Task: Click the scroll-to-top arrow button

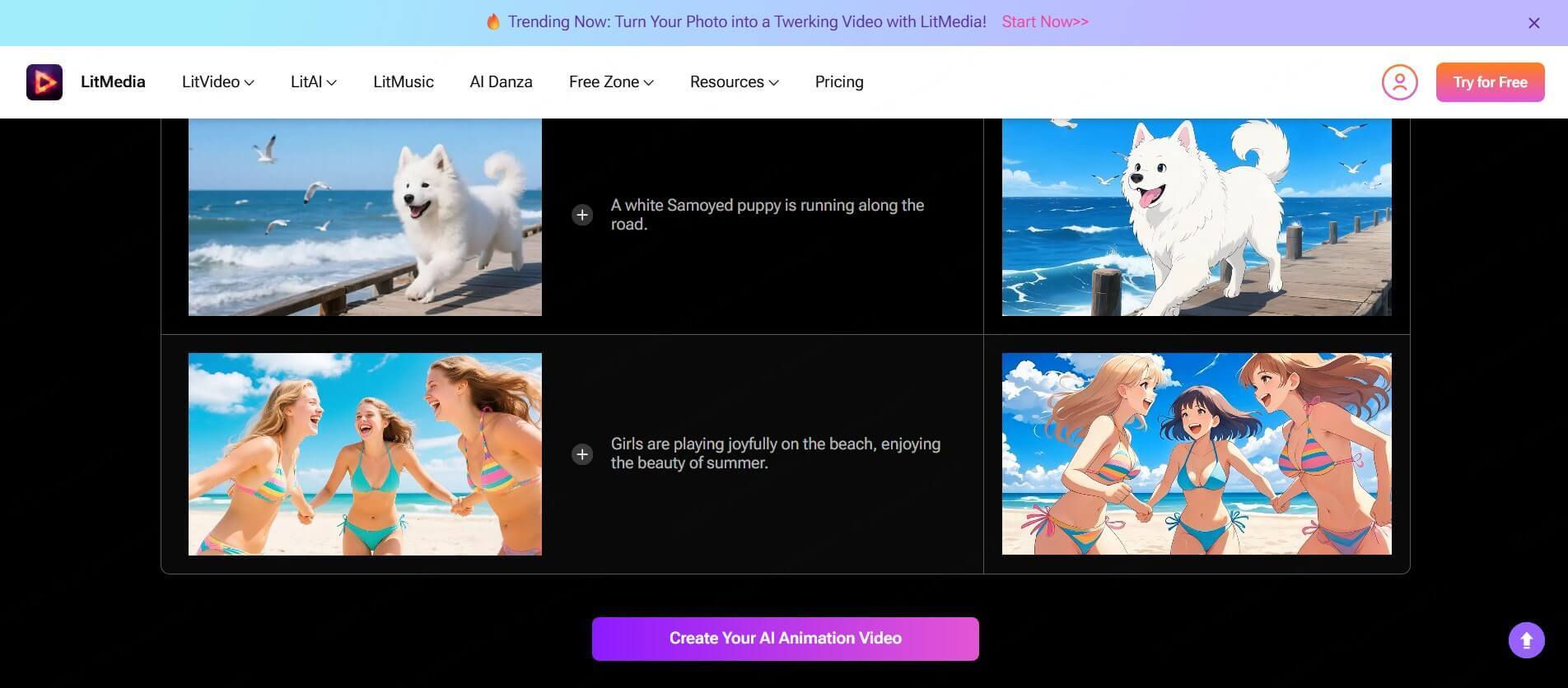Action: click(1526, 640)
